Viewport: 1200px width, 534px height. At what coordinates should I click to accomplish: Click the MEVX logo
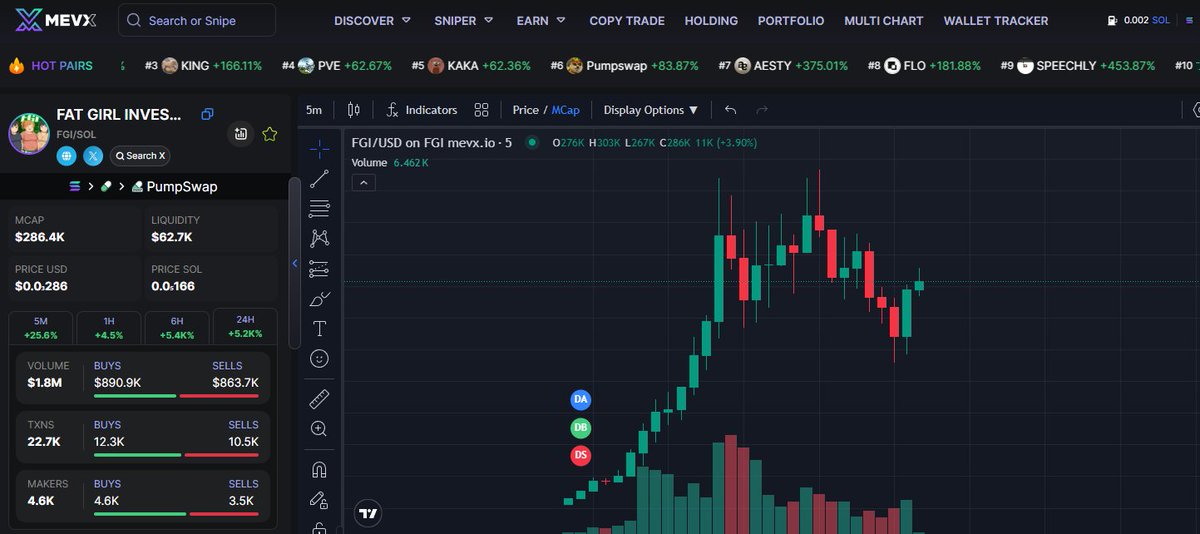click(53, 20)
